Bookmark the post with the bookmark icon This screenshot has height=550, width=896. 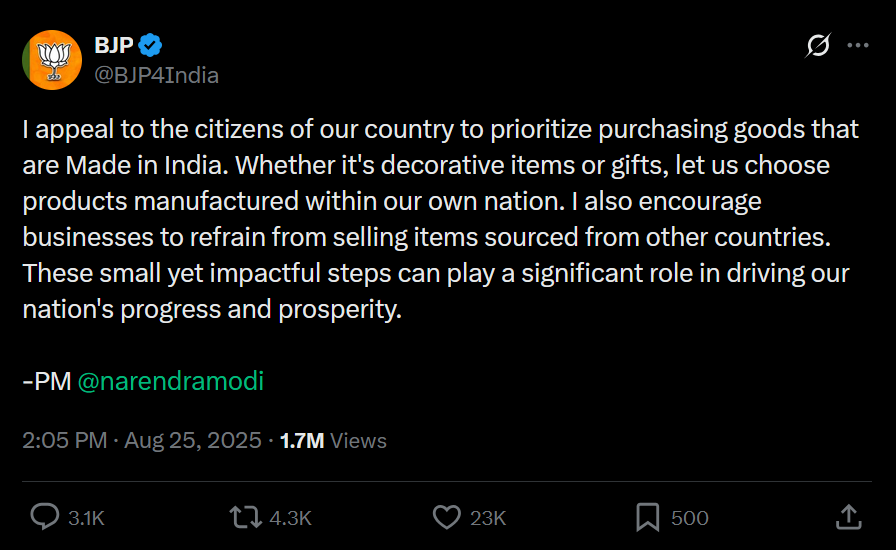coord(647,517)
